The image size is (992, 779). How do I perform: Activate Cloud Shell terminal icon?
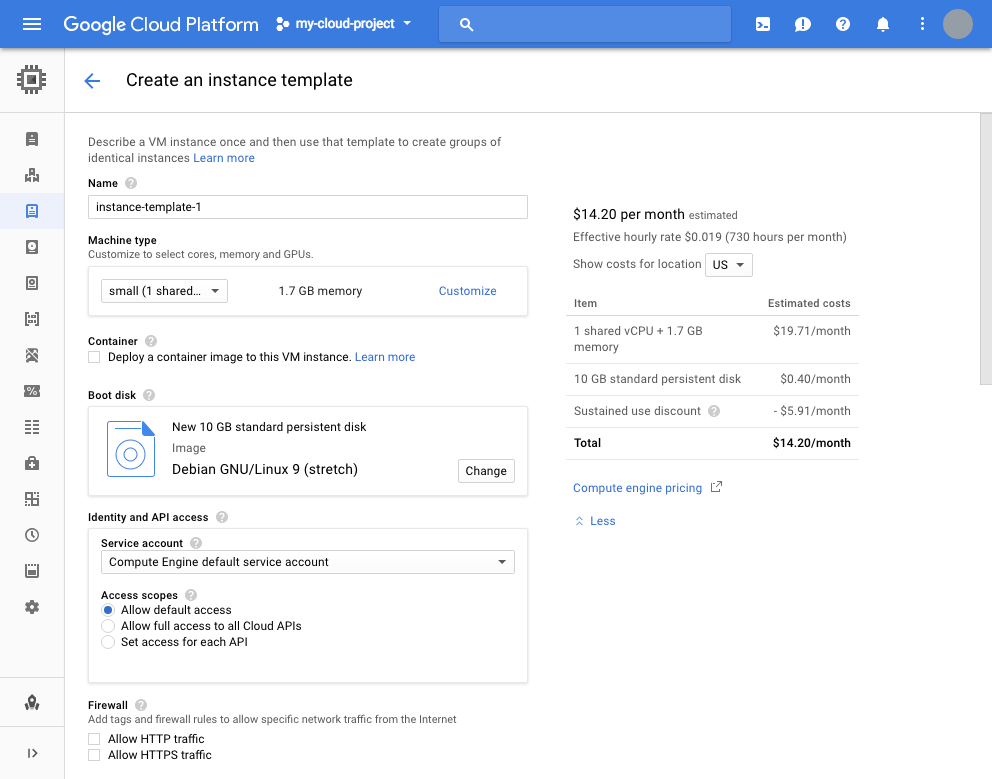pyautogui.click(x=763, y=24)
